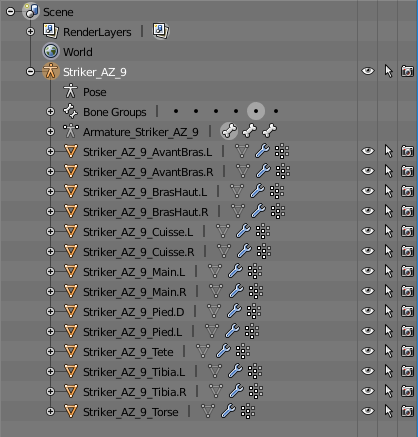
Task: Click the Armature_Striker_AZ_9 data icon
Action: click(x=71, y=131)
